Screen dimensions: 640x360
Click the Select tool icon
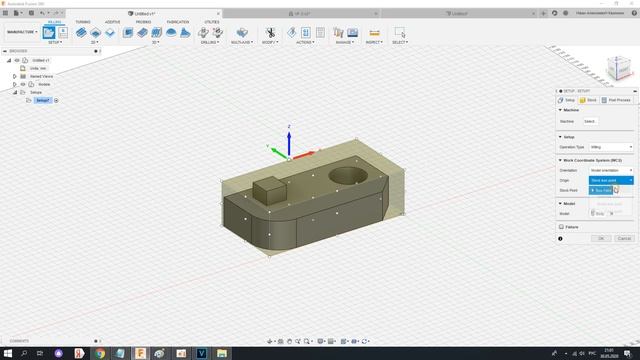click(x=400, y=33)
